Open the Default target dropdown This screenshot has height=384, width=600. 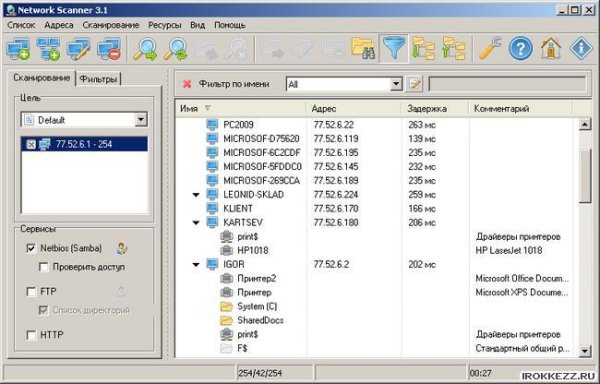click(141, 120)
